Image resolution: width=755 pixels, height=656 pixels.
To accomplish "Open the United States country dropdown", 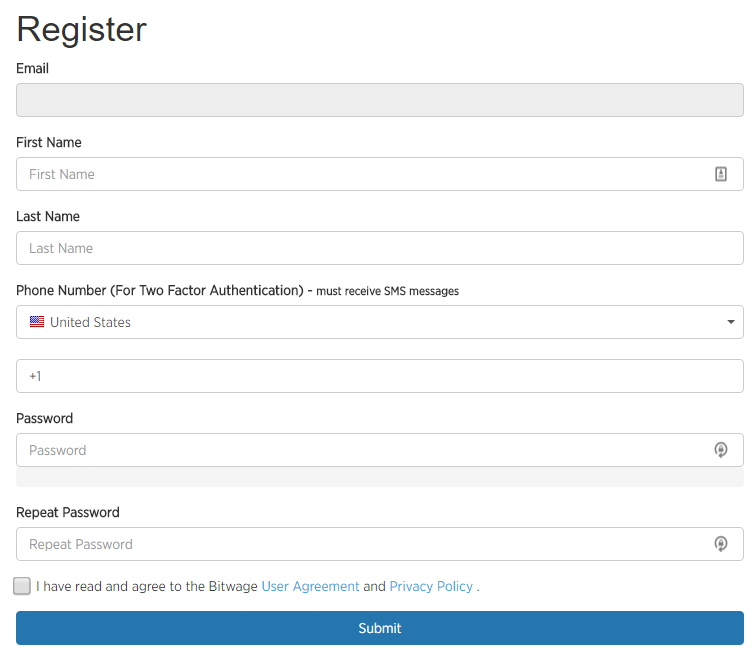I will click(379, 322).
